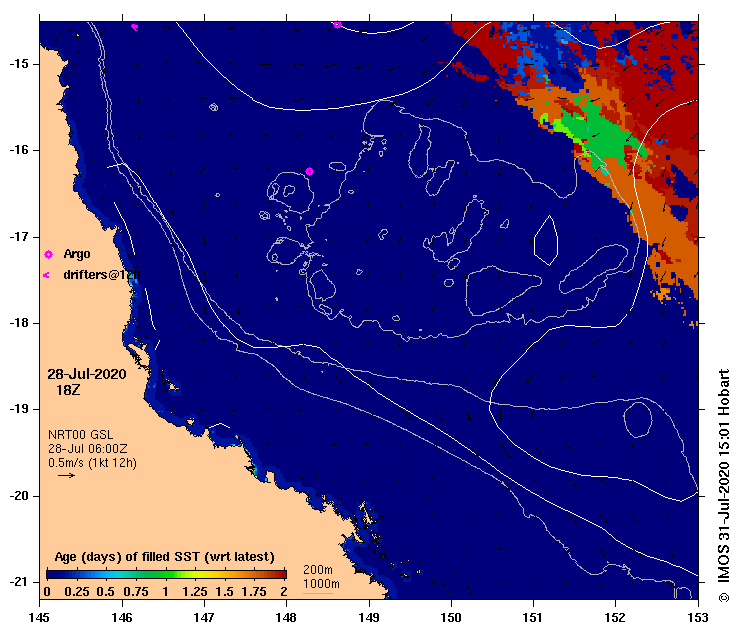
Task: Click the latitude label '-18'
Action: (18, 323)
